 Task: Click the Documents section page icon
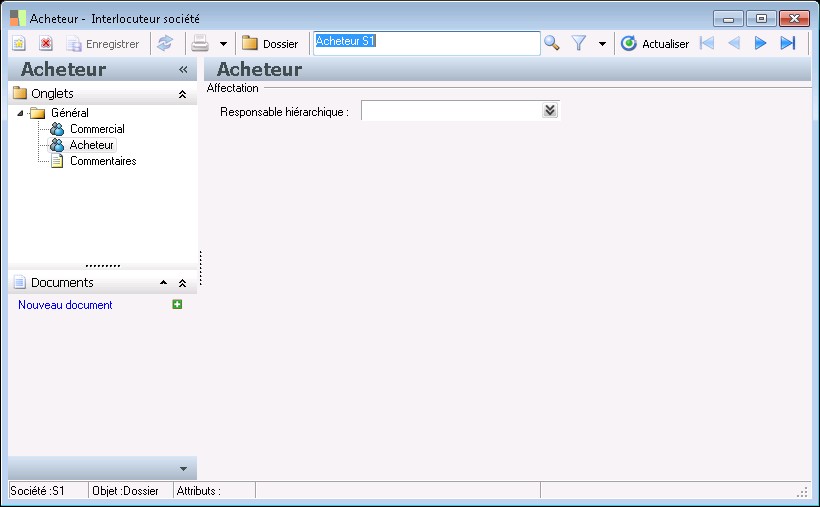click(19, 283)
